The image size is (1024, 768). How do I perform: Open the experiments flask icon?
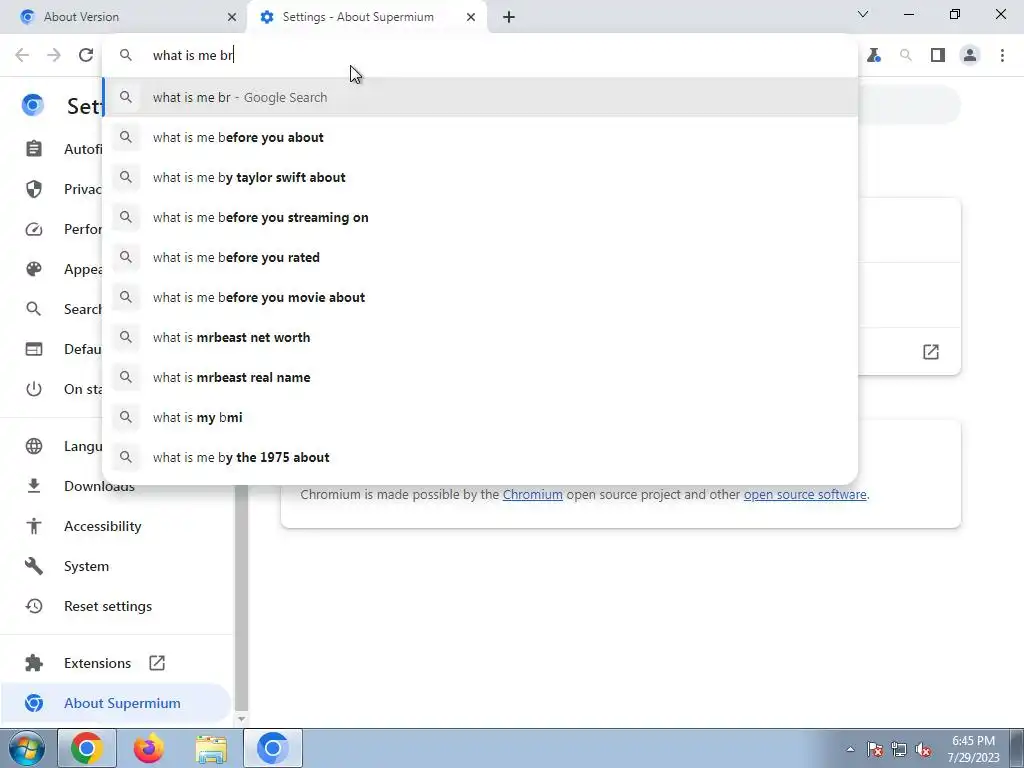tap(874, 56)
